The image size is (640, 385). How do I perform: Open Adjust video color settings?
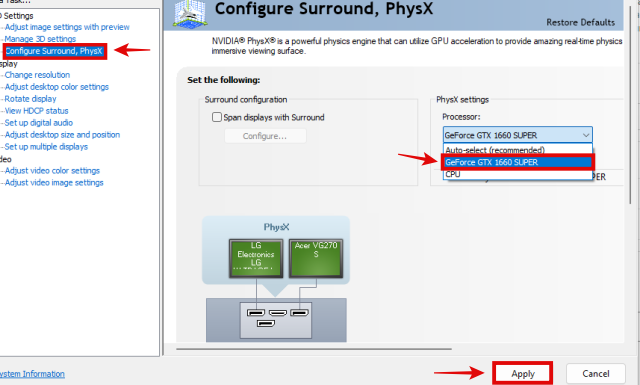(52, 171)
